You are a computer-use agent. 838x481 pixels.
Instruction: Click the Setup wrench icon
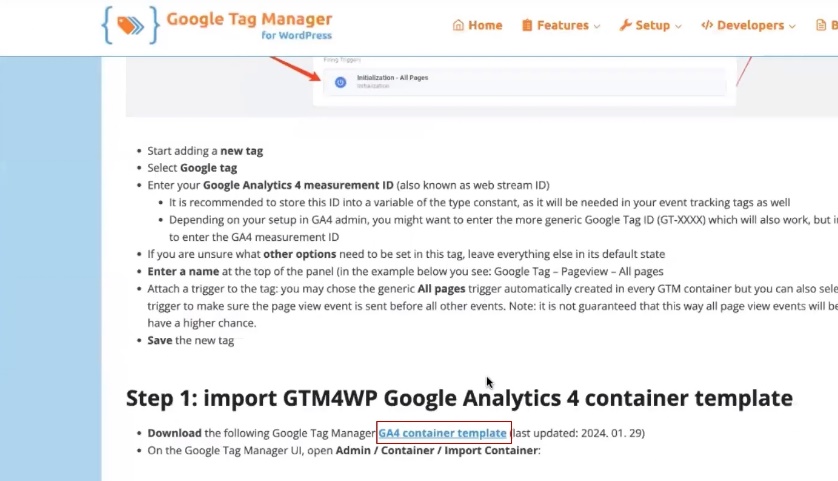[x=625, y=25]
